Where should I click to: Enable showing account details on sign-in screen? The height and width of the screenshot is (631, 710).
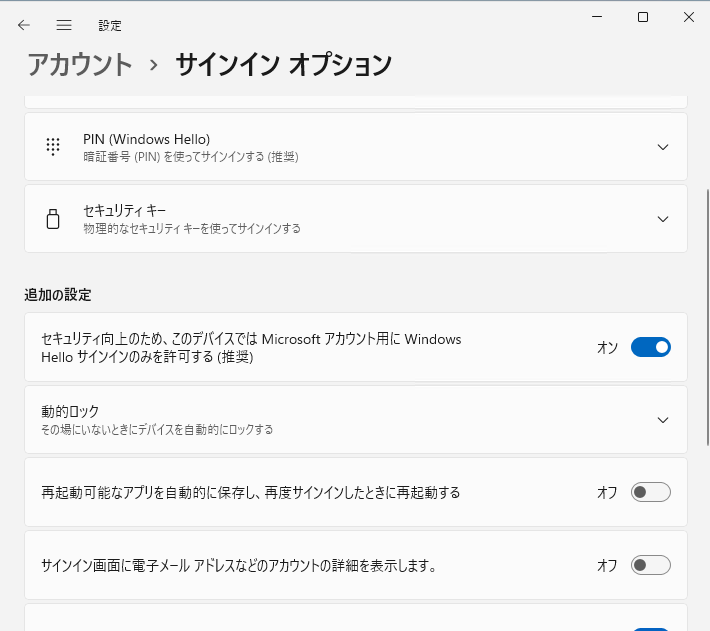(x=651, y=565)
